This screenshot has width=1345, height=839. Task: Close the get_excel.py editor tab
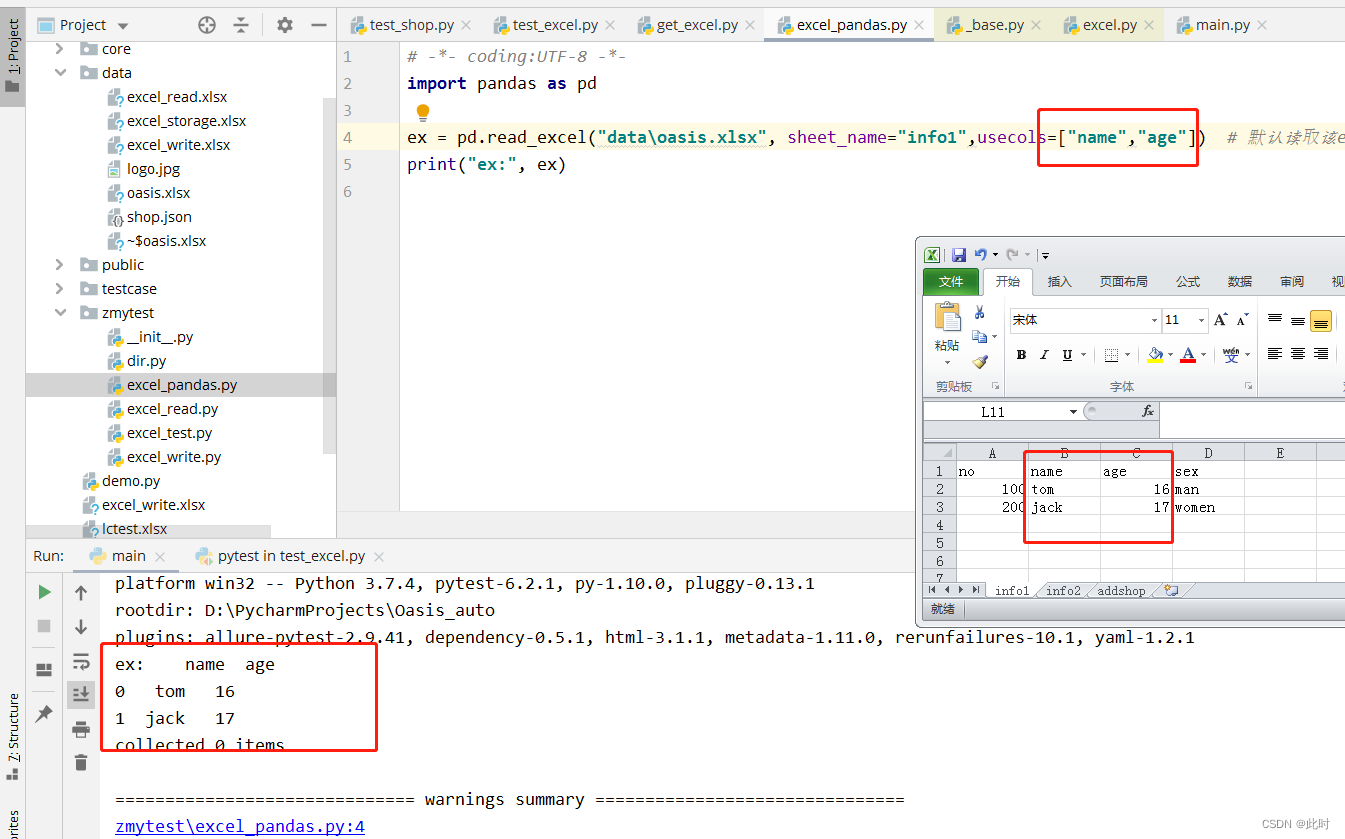pos(751,25)
